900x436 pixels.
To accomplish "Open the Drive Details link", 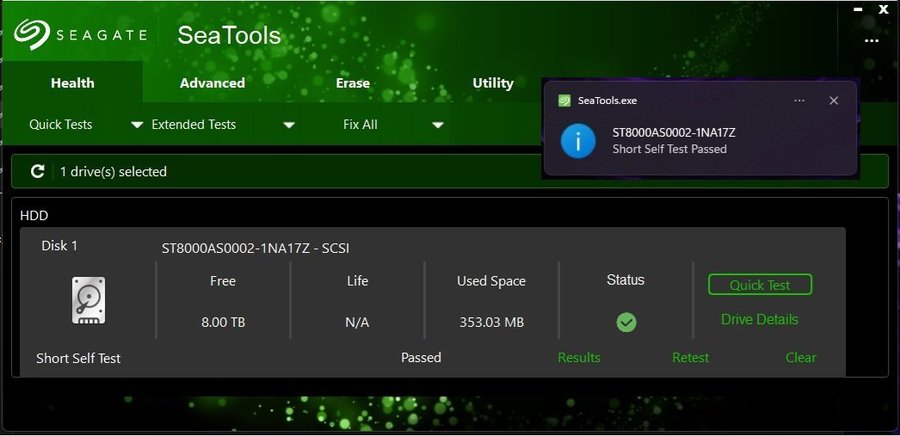I will coord(759,320).
